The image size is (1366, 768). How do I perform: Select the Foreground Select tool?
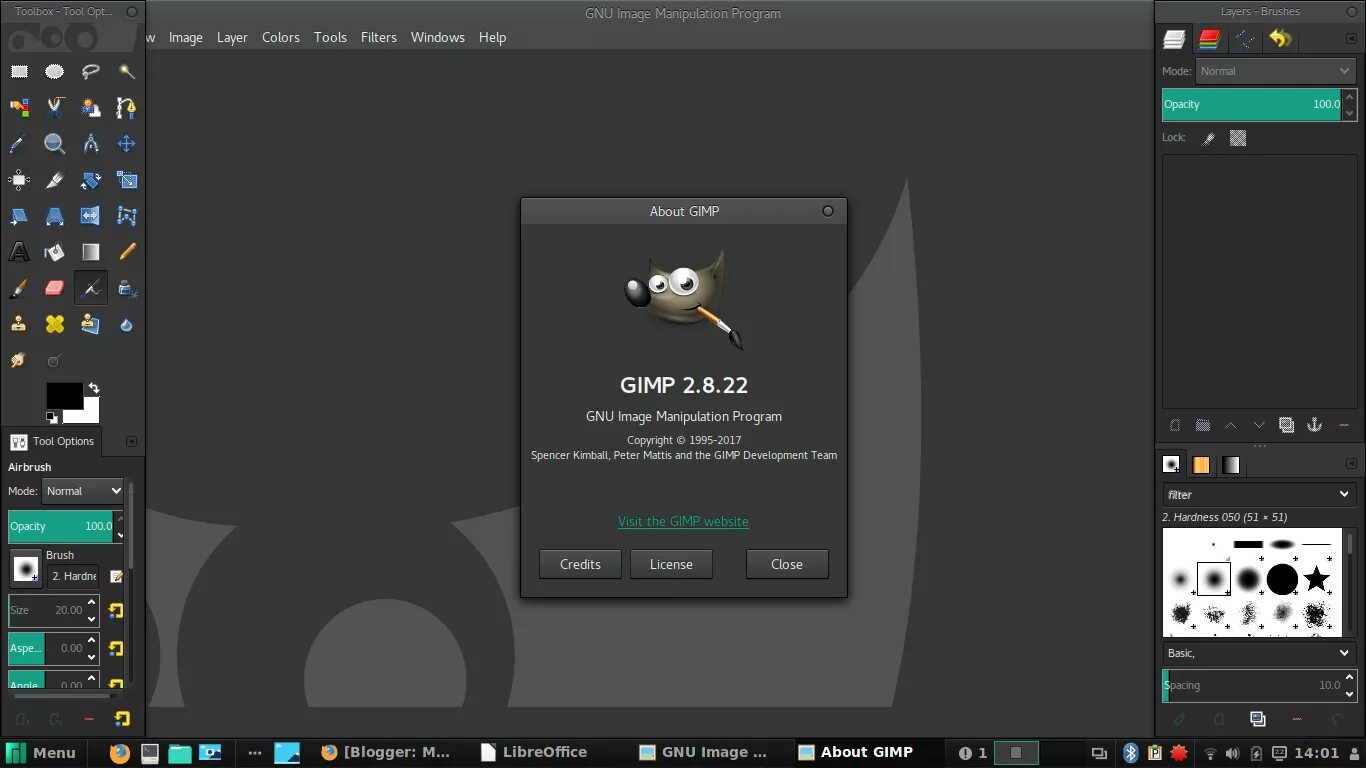coord(91,108)
